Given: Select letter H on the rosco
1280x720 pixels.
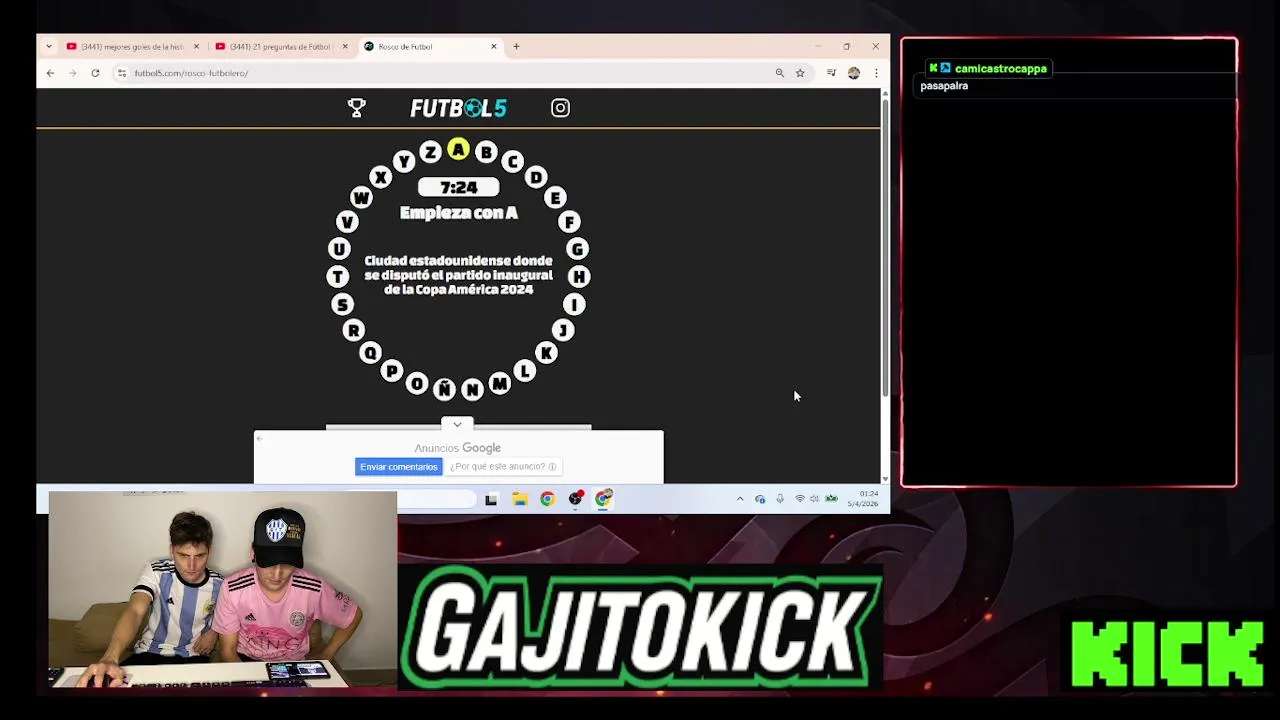Looking at the screenshot, I should [x=579, y=277].
